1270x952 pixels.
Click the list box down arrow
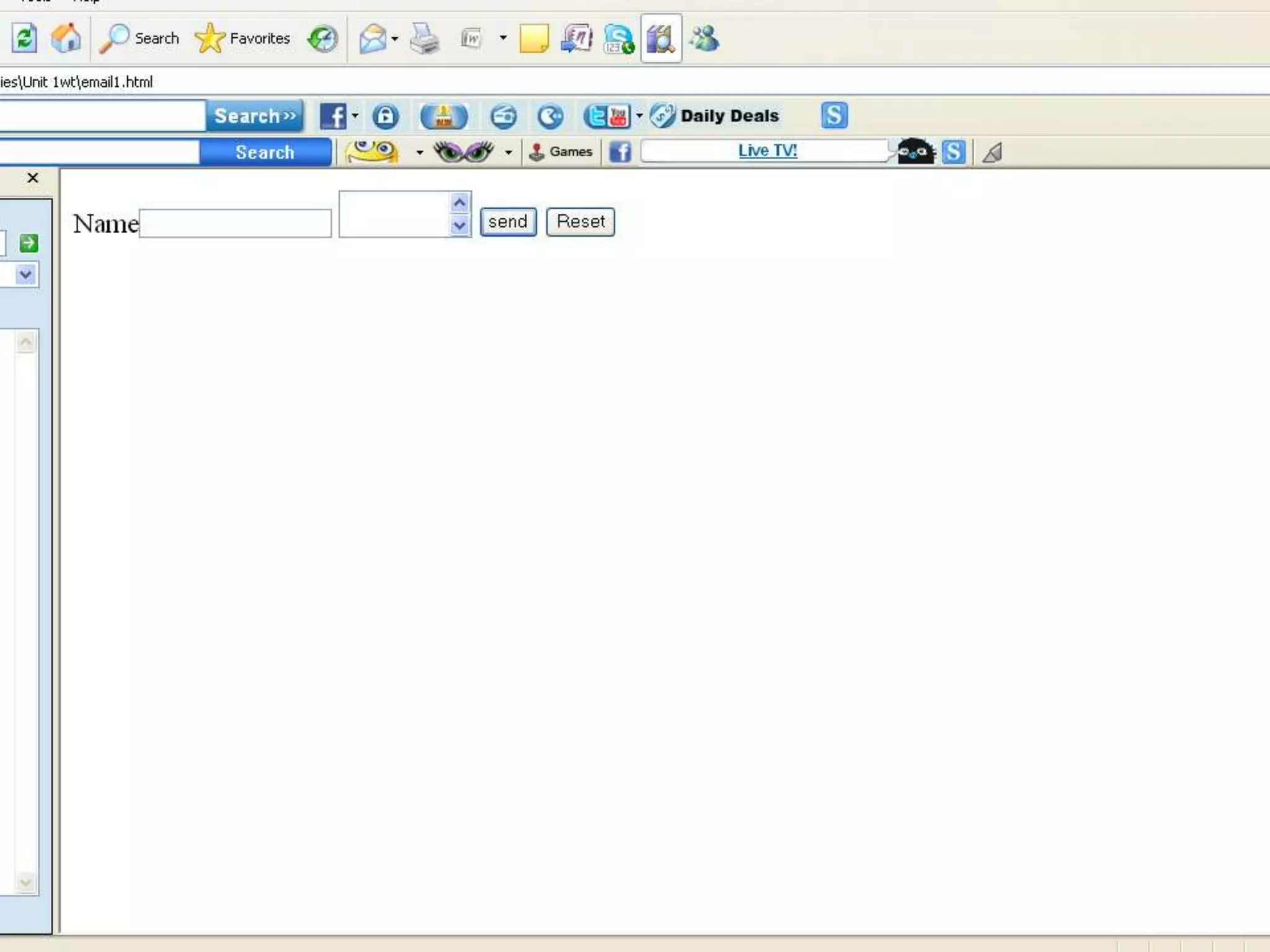[x=460, y=226]
